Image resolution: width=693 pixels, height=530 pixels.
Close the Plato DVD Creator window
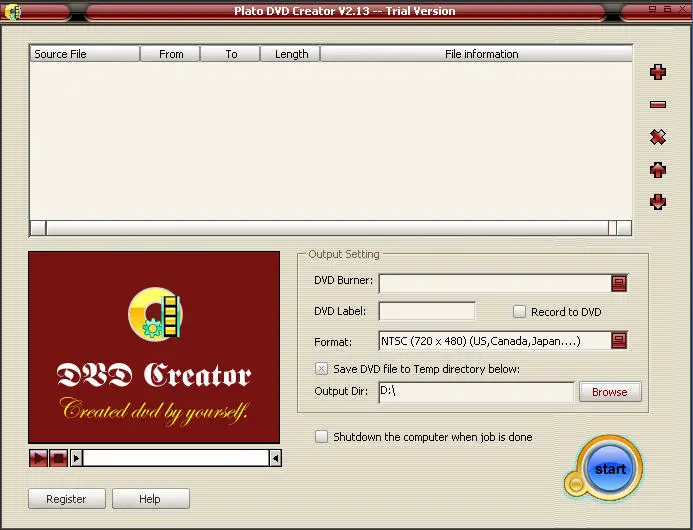(682, 9)
